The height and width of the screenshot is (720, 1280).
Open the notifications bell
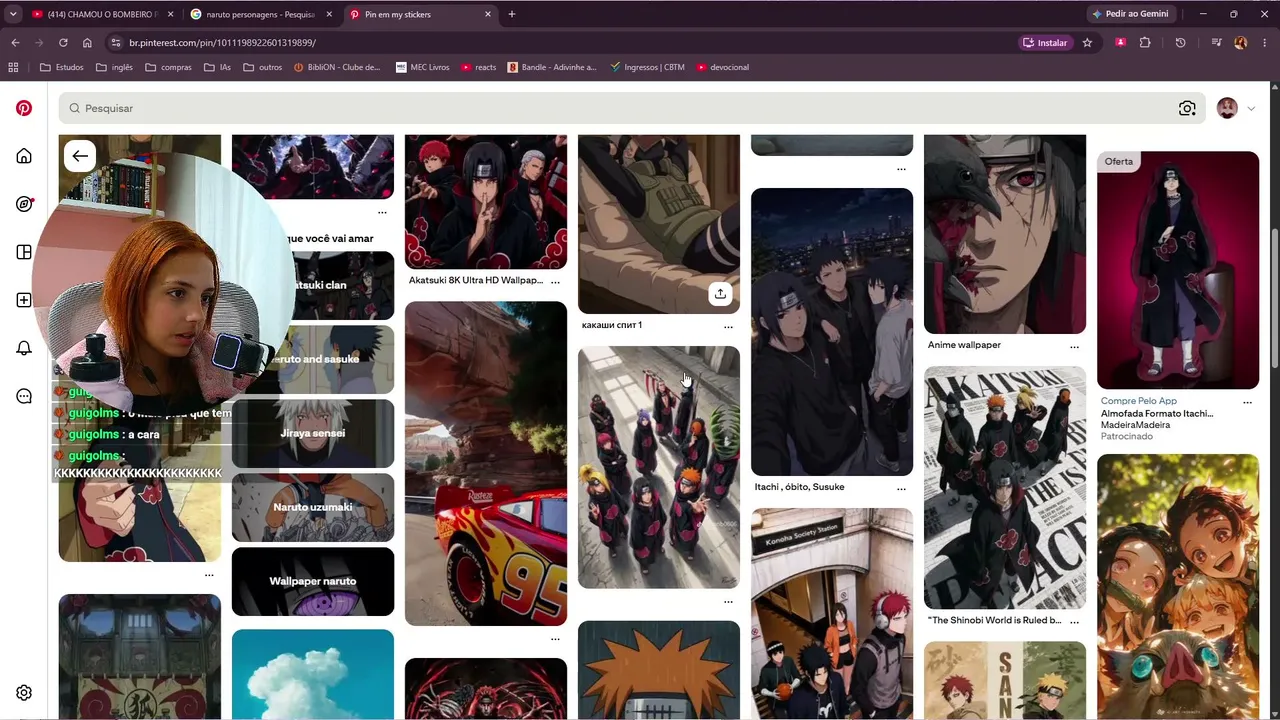click(24, 348)
